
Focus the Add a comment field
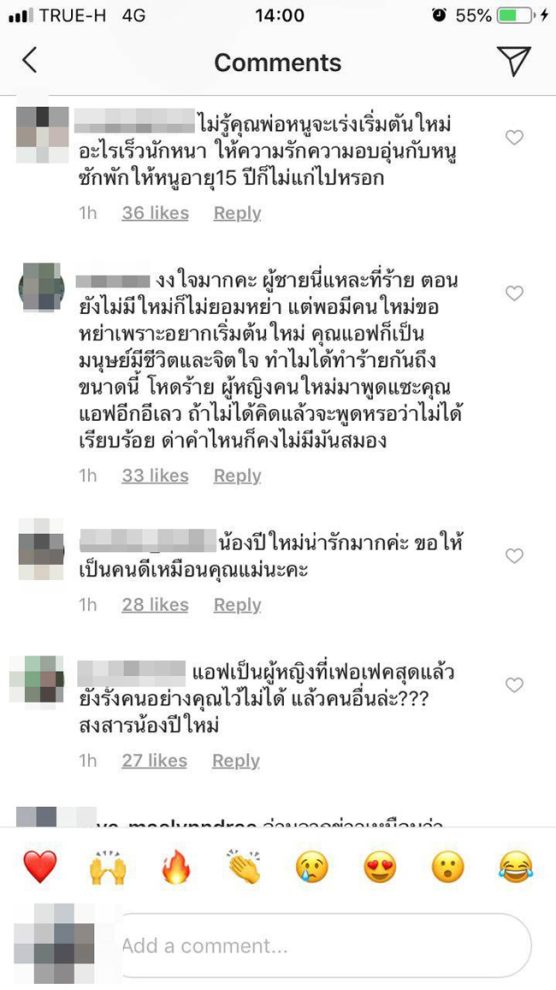point(324,946)
